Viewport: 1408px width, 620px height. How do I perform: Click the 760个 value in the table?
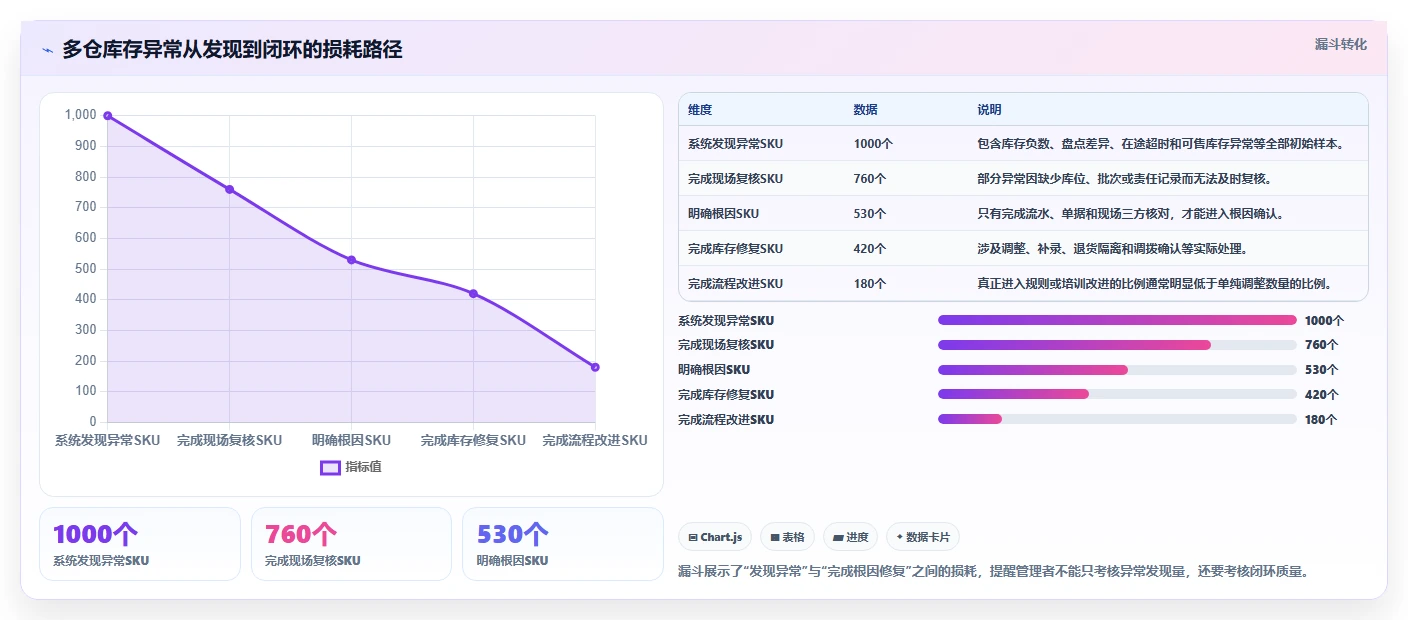(870, 179)
